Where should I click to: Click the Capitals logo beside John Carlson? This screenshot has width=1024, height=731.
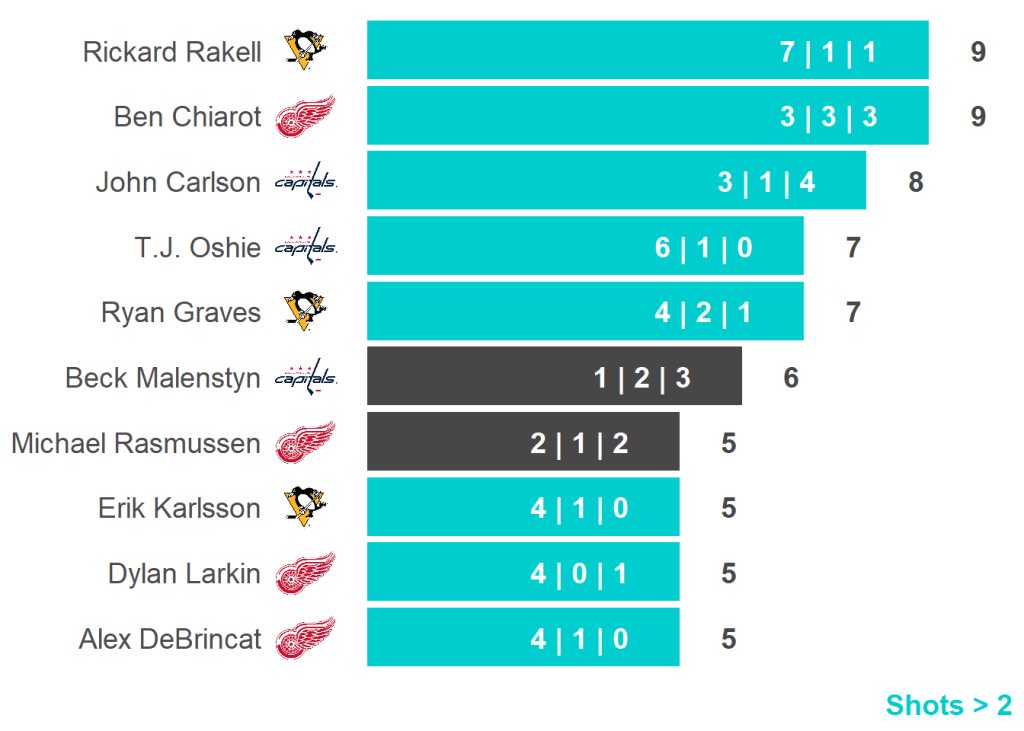tap(306, 182)
